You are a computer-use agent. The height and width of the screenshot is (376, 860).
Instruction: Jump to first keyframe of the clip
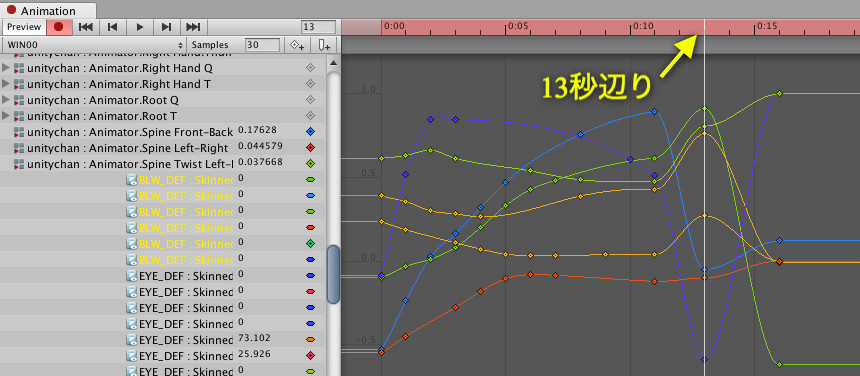pos(86,27)
